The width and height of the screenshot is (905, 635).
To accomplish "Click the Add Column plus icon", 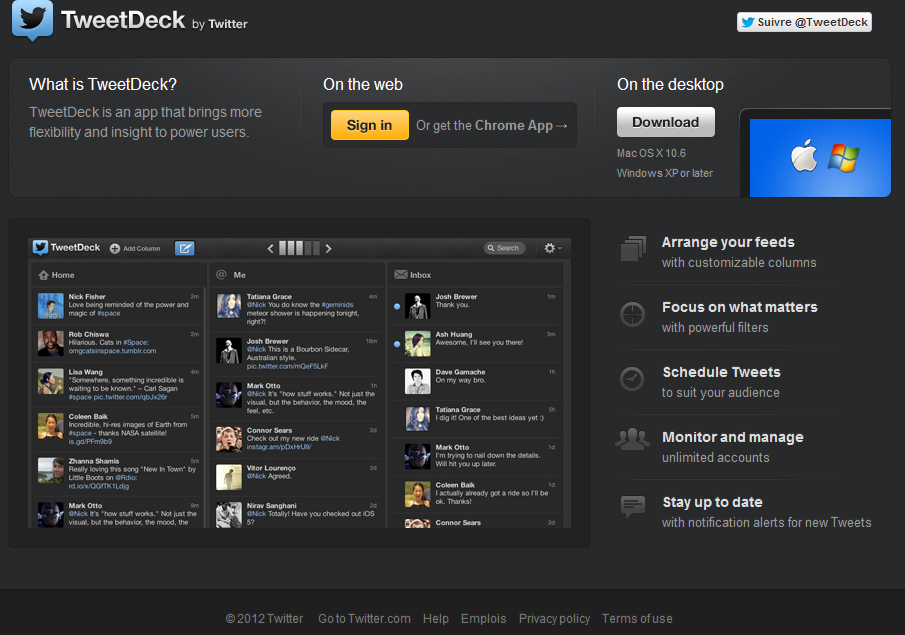I will [113, 247].
